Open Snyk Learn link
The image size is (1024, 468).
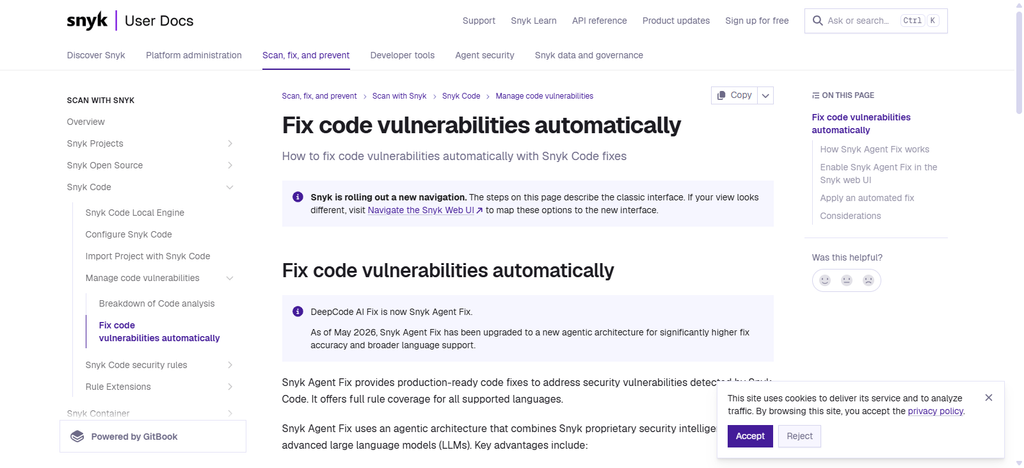(x=534, y=21)
